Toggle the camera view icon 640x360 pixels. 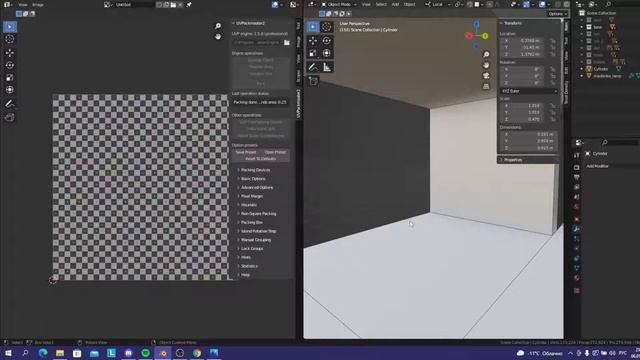(486, 76)
